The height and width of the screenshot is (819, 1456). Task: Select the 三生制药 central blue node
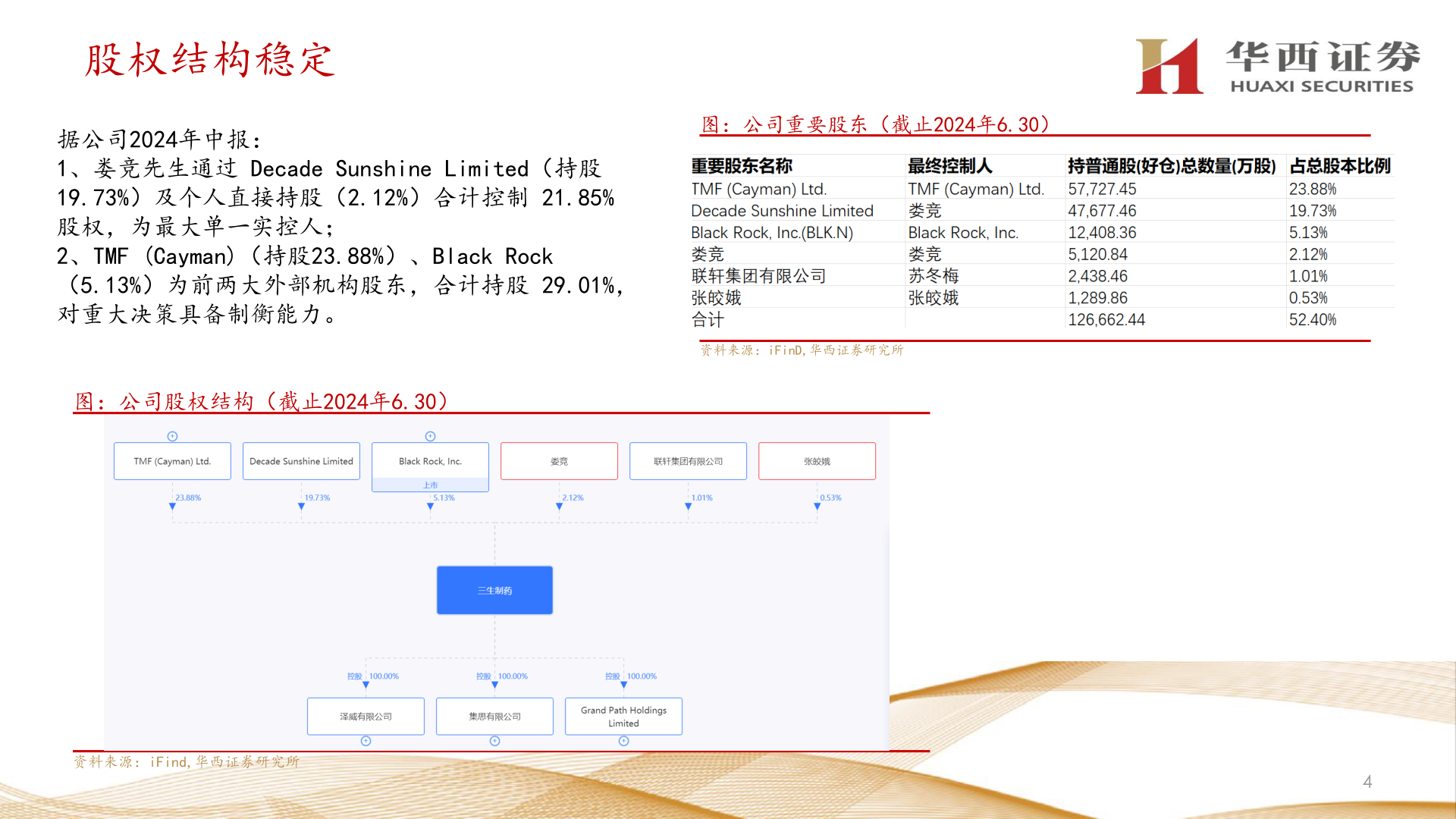[x=494, y=590]
